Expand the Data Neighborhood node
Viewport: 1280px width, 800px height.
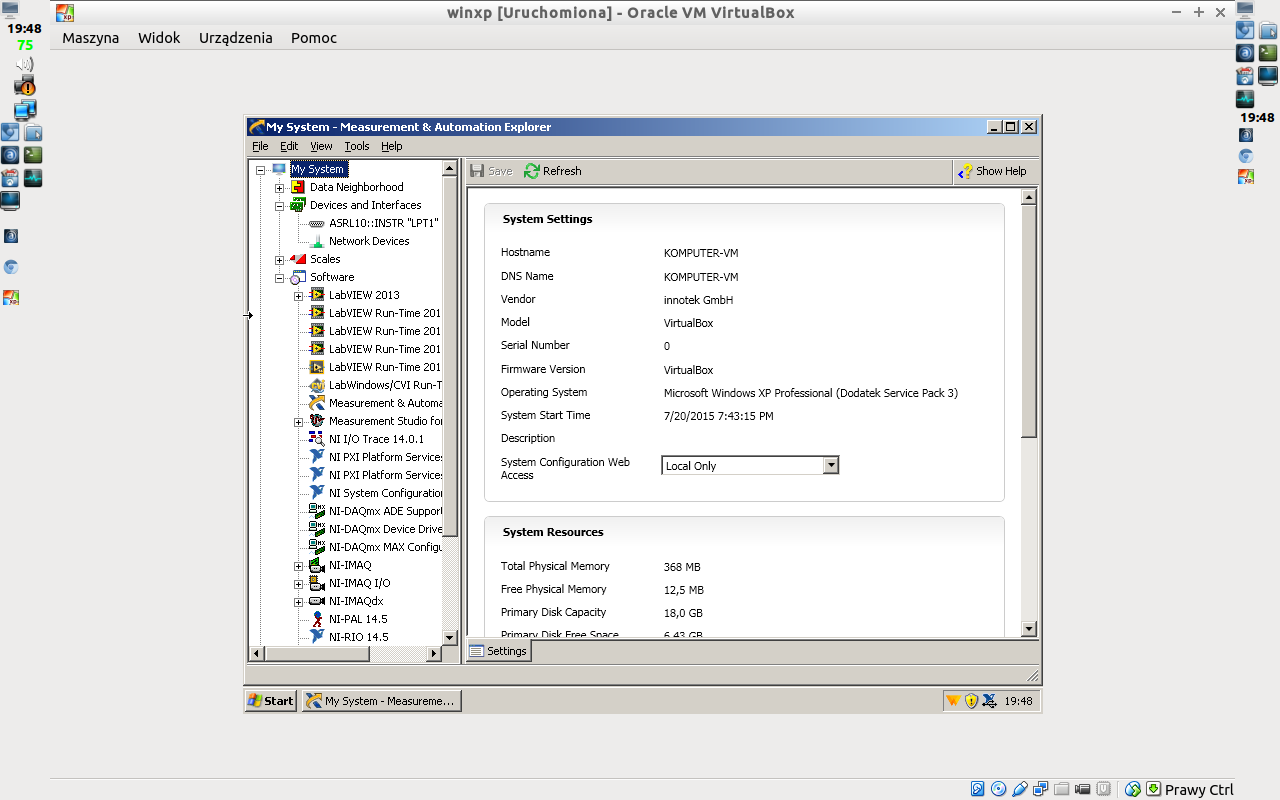click(280, 187)
